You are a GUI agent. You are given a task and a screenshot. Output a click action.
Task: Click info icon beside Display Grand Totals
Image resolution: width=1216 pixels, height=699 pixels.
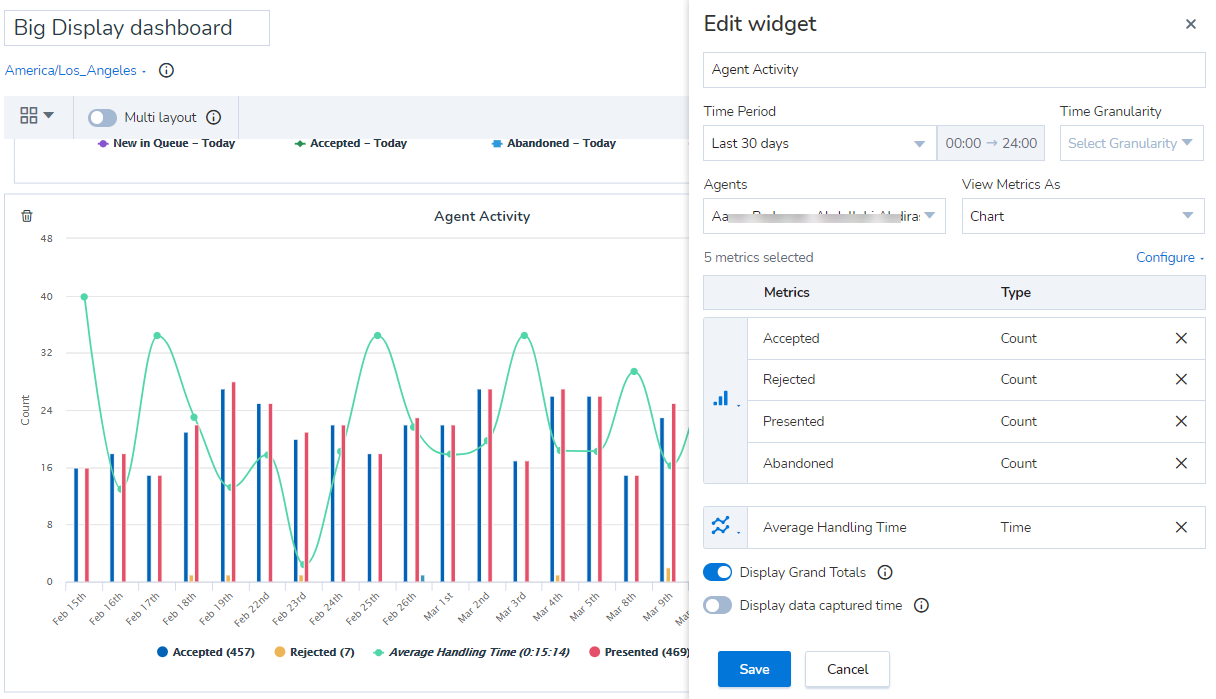click(884, 573)
